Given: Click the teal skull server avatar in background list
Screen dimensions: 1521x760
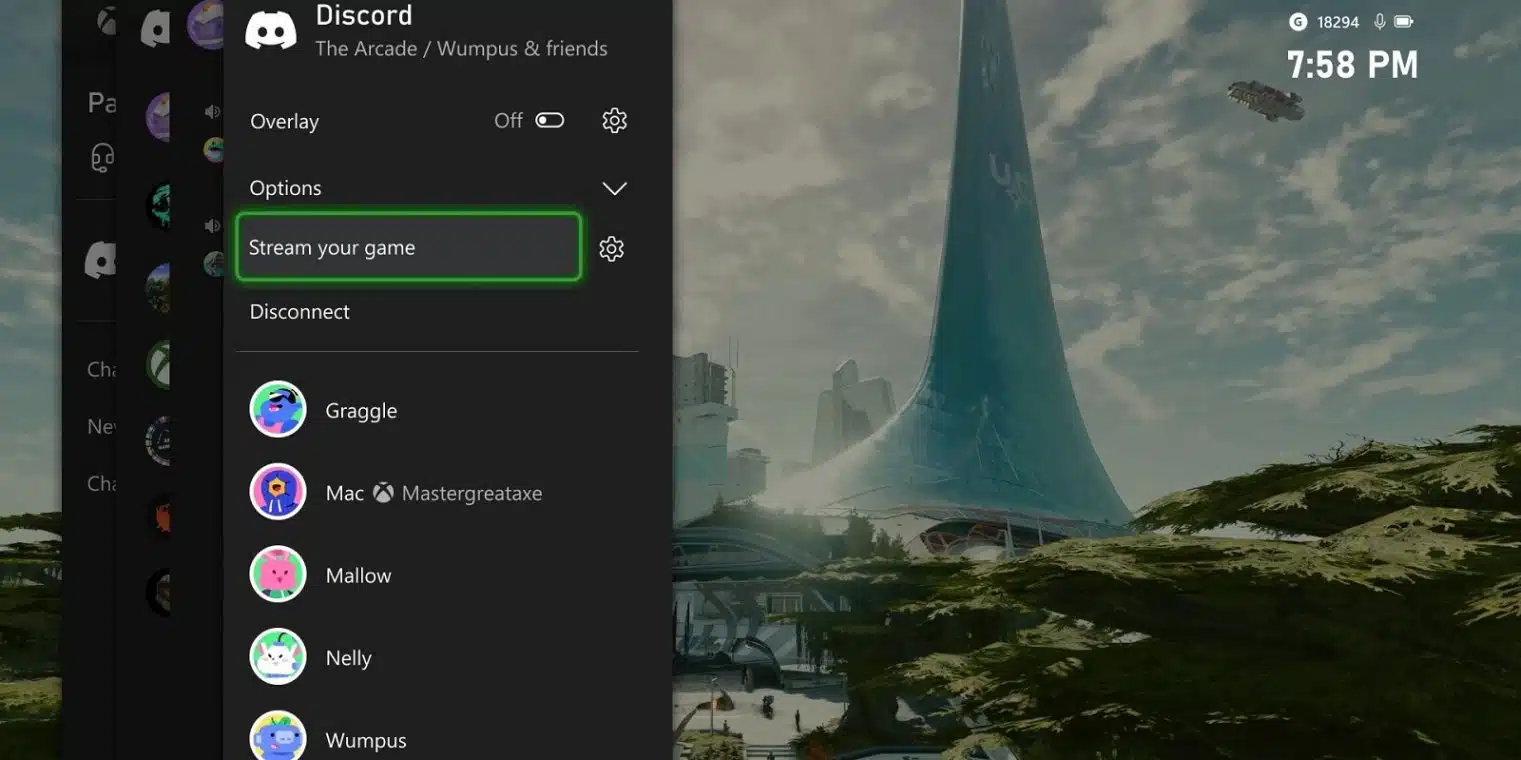Looking at the screenshot, I should click(x=158, y=207).
